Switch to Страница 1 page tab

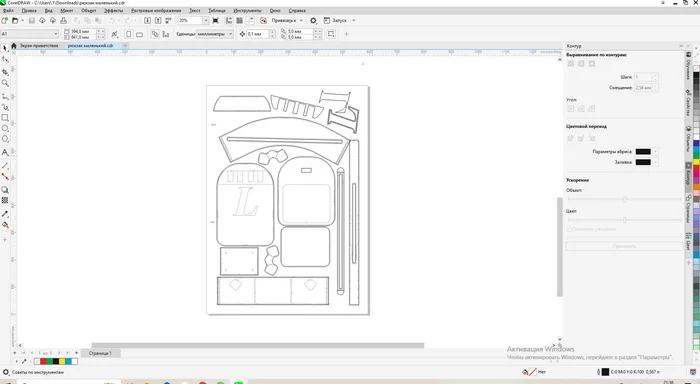100,353
